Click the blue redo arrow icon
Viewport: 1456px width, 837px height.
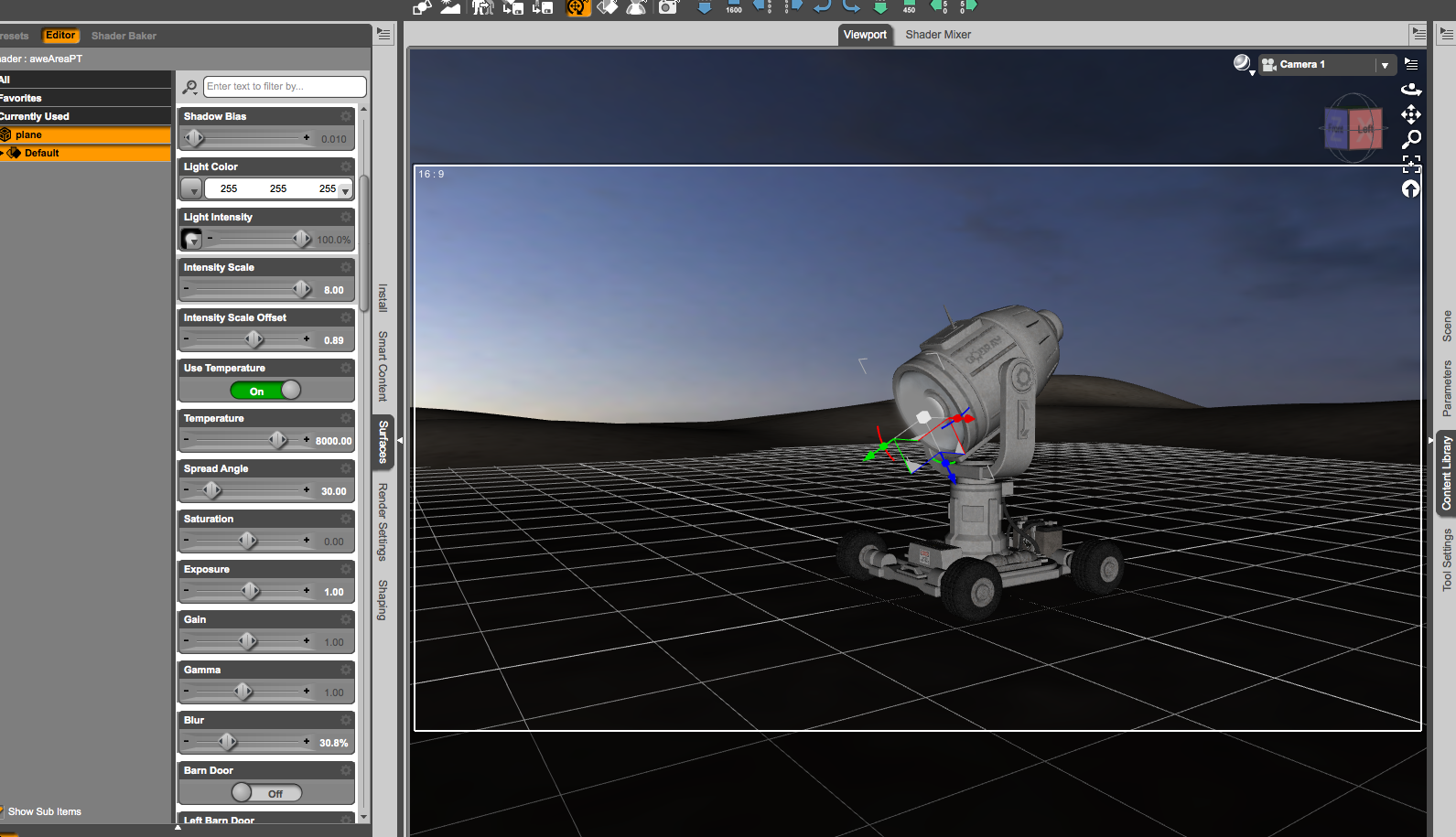tap(852, 6)
